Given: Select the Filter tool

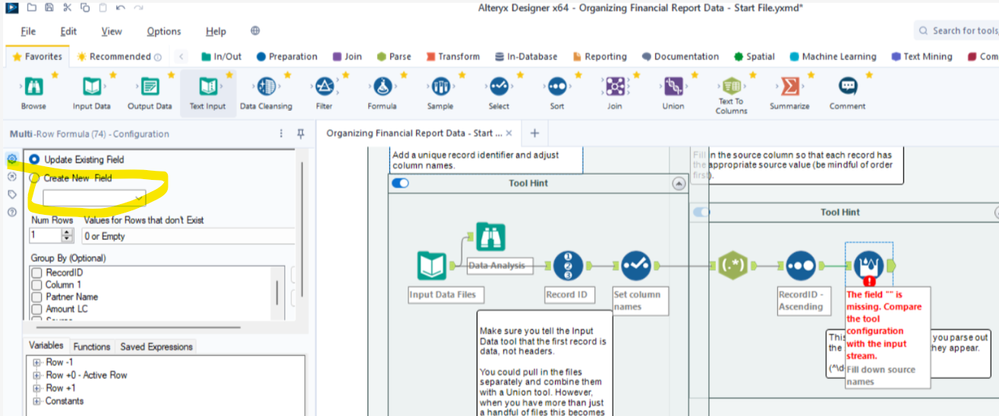Looking at the screenshot, I should point(324,92).
